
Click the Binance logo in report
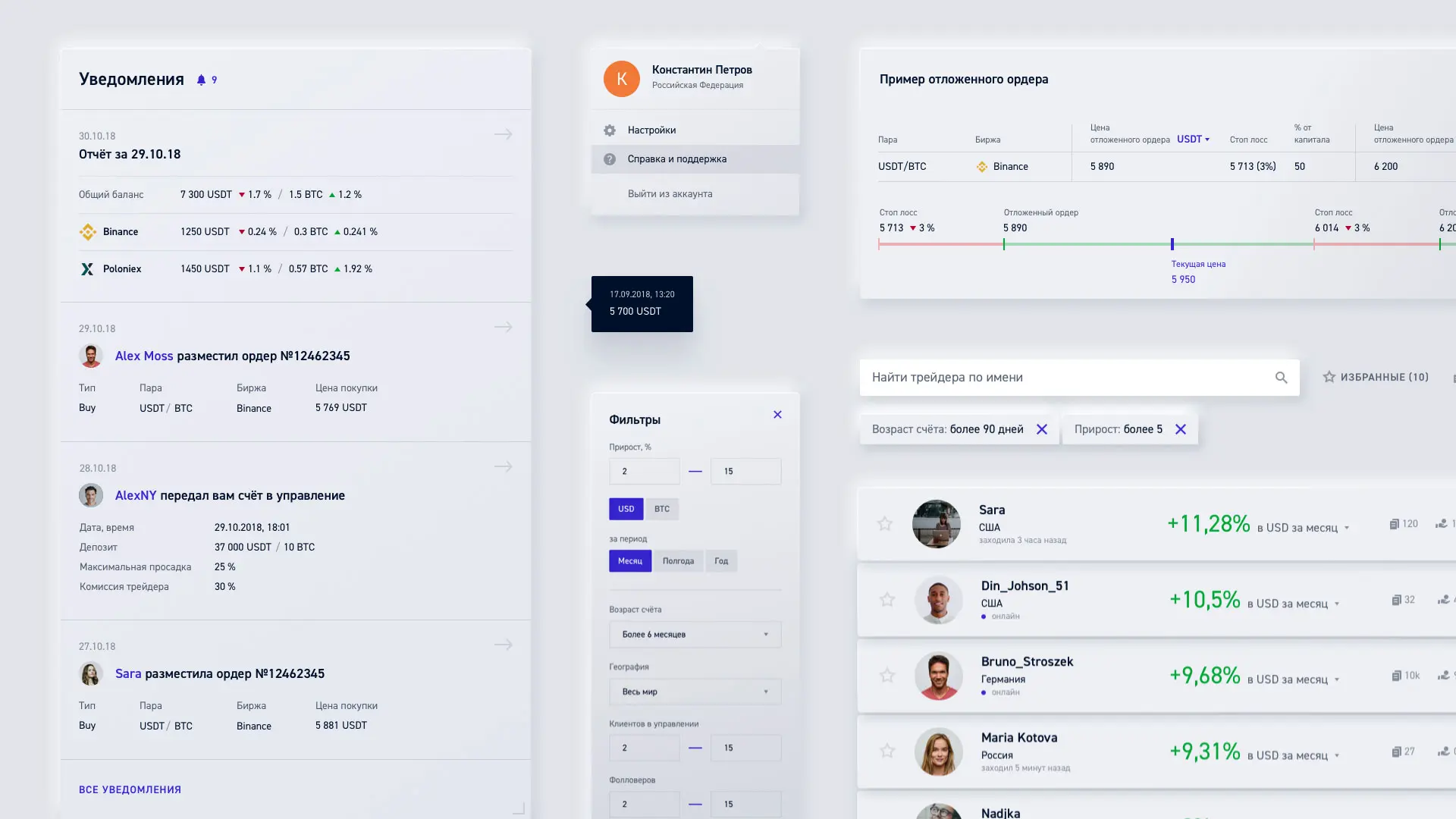pos(88,231)
